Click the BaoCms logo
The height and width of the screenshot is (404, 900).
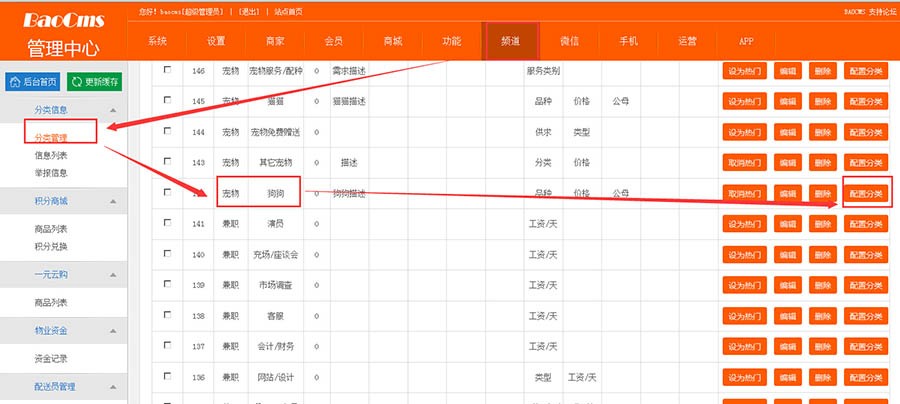(x=60, y=20)
